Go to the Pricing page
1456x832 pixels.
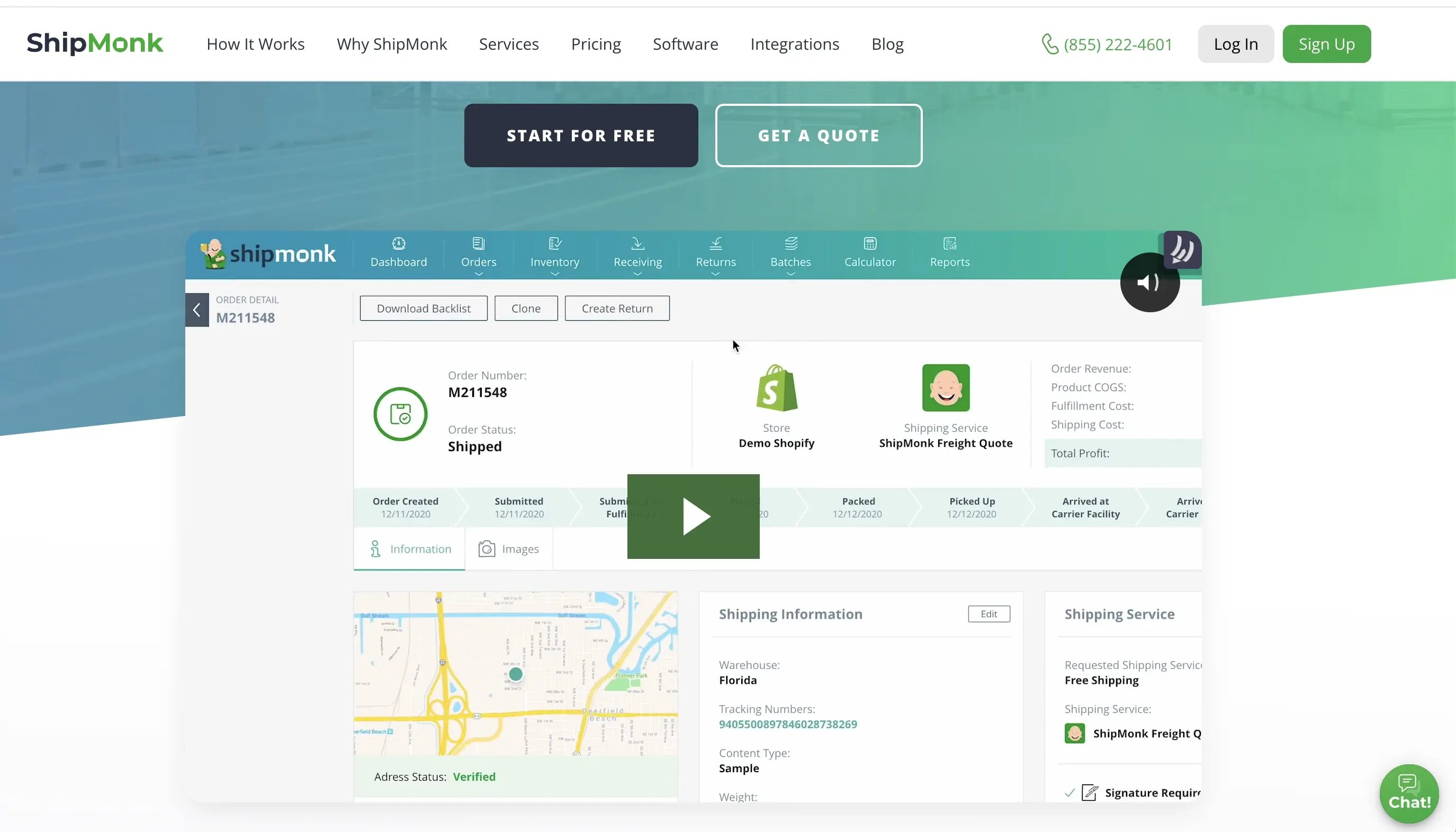click(596, 44)
